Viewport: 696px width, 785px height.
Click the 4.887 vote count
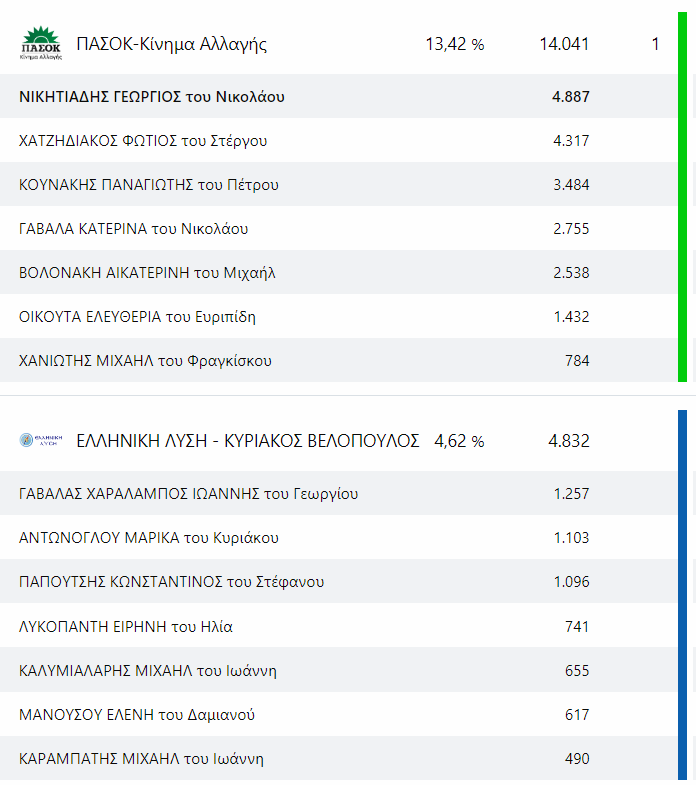571,97
